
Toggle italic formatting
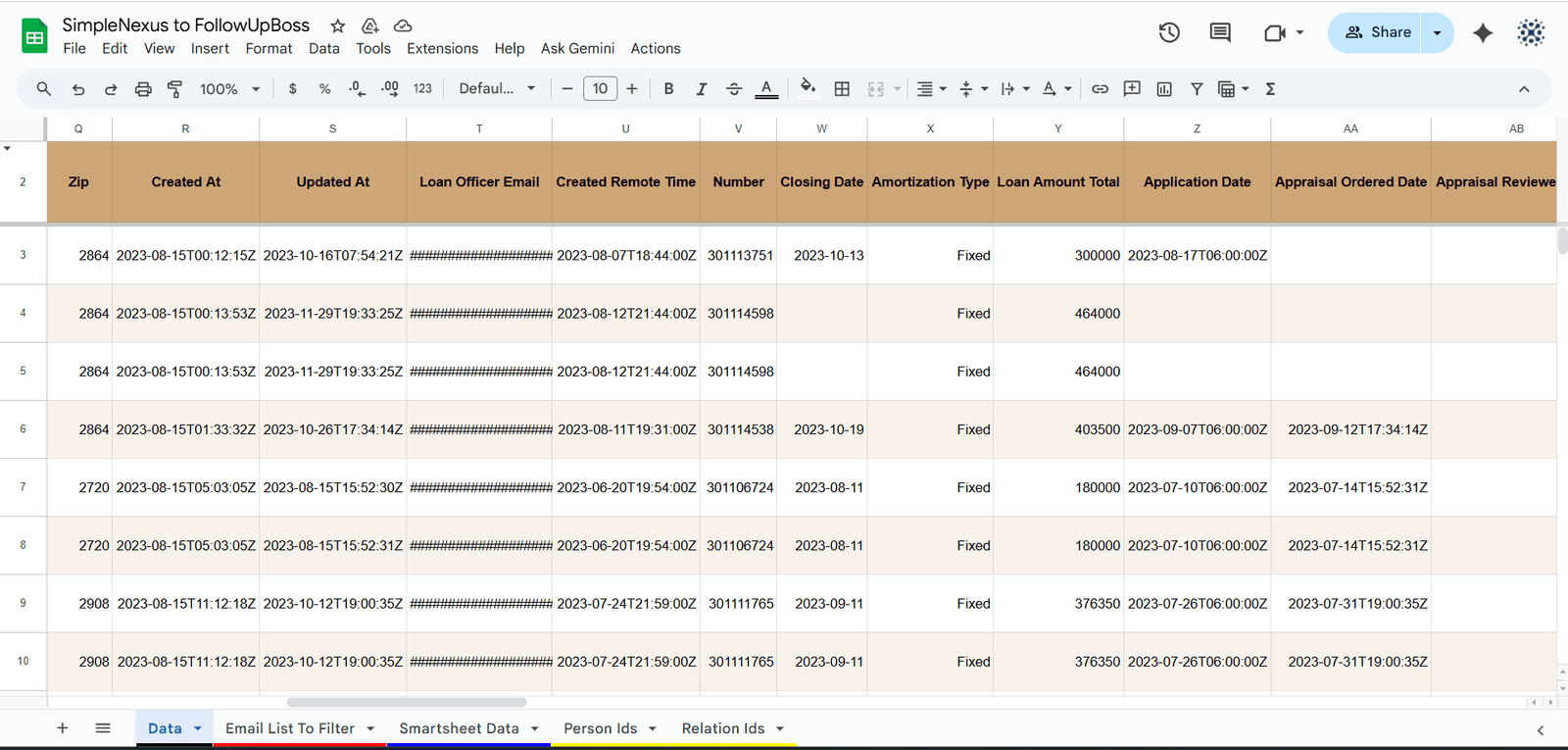[x=701, y=89]
